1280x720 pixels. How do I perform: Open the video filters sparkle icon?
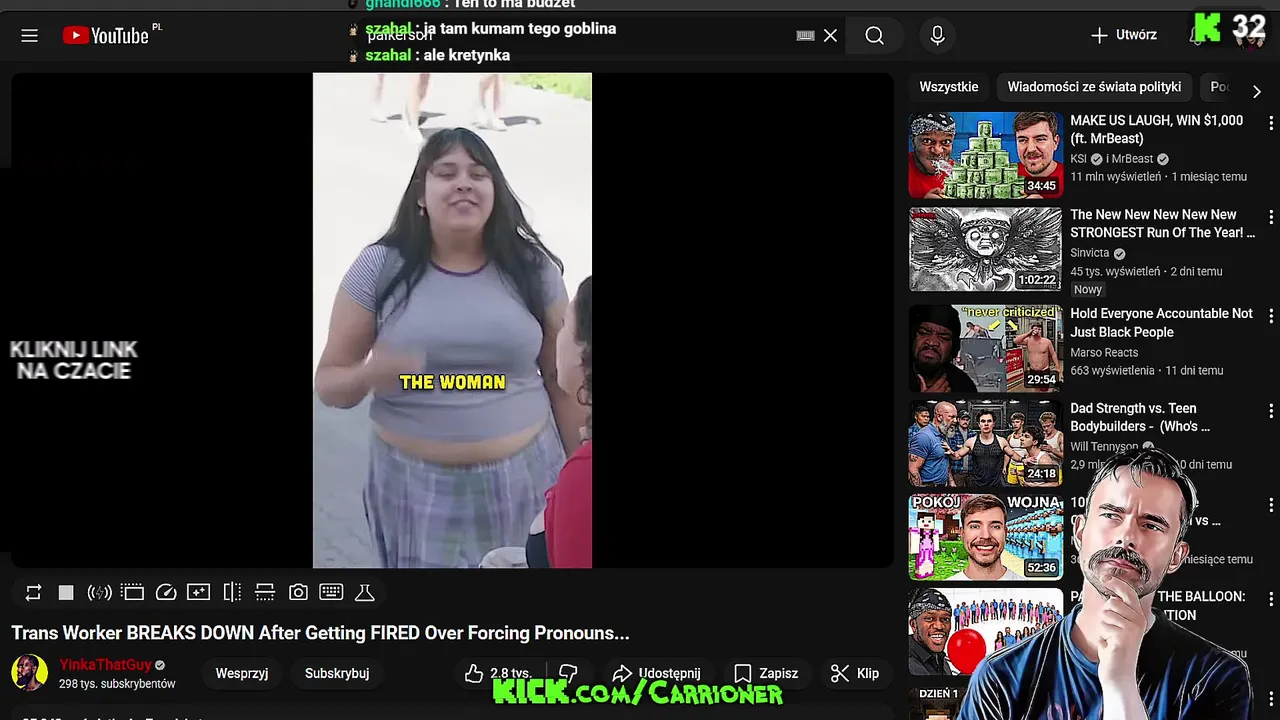[199, 592]
